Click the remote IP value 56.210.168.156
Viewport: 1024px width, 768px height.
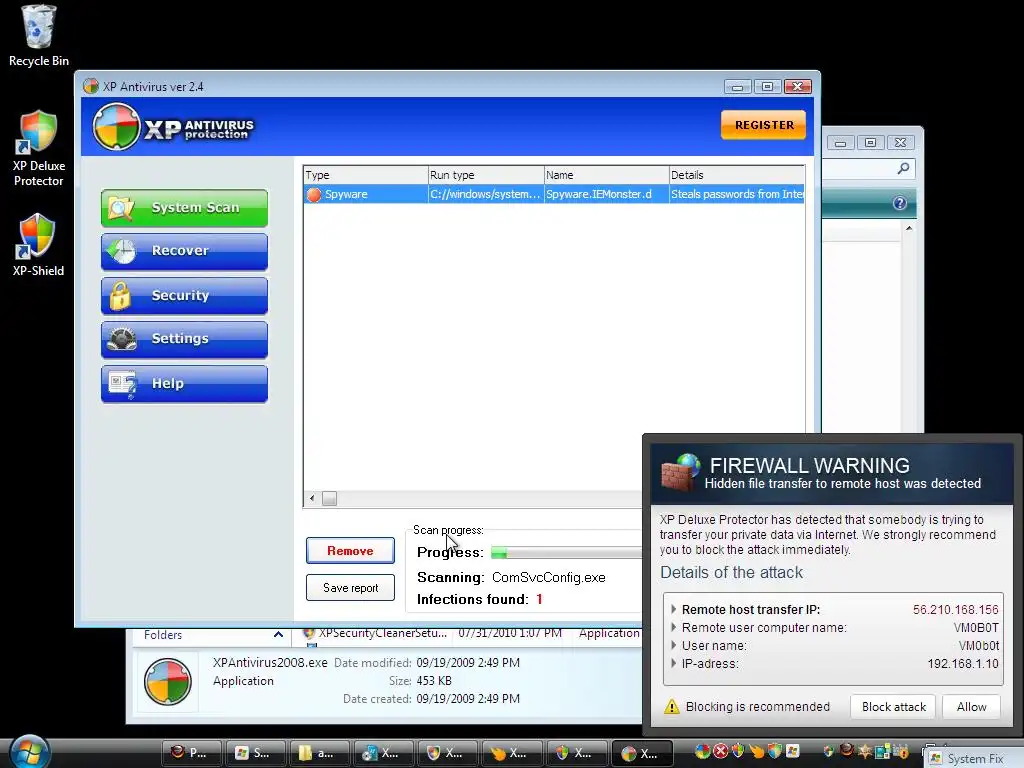tap(955, 609)
